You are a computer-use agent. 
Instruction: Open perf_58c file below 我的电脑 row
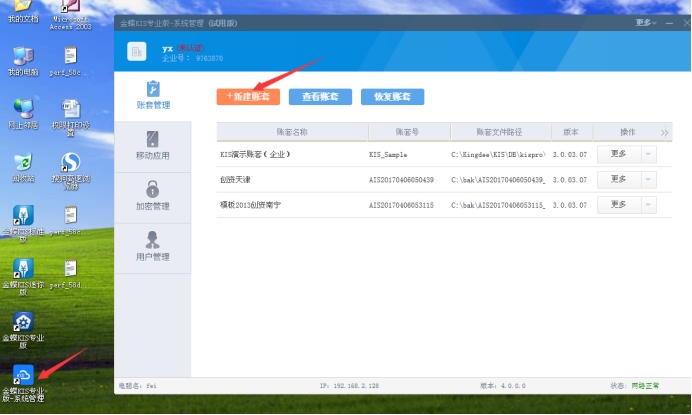point(71,61)
